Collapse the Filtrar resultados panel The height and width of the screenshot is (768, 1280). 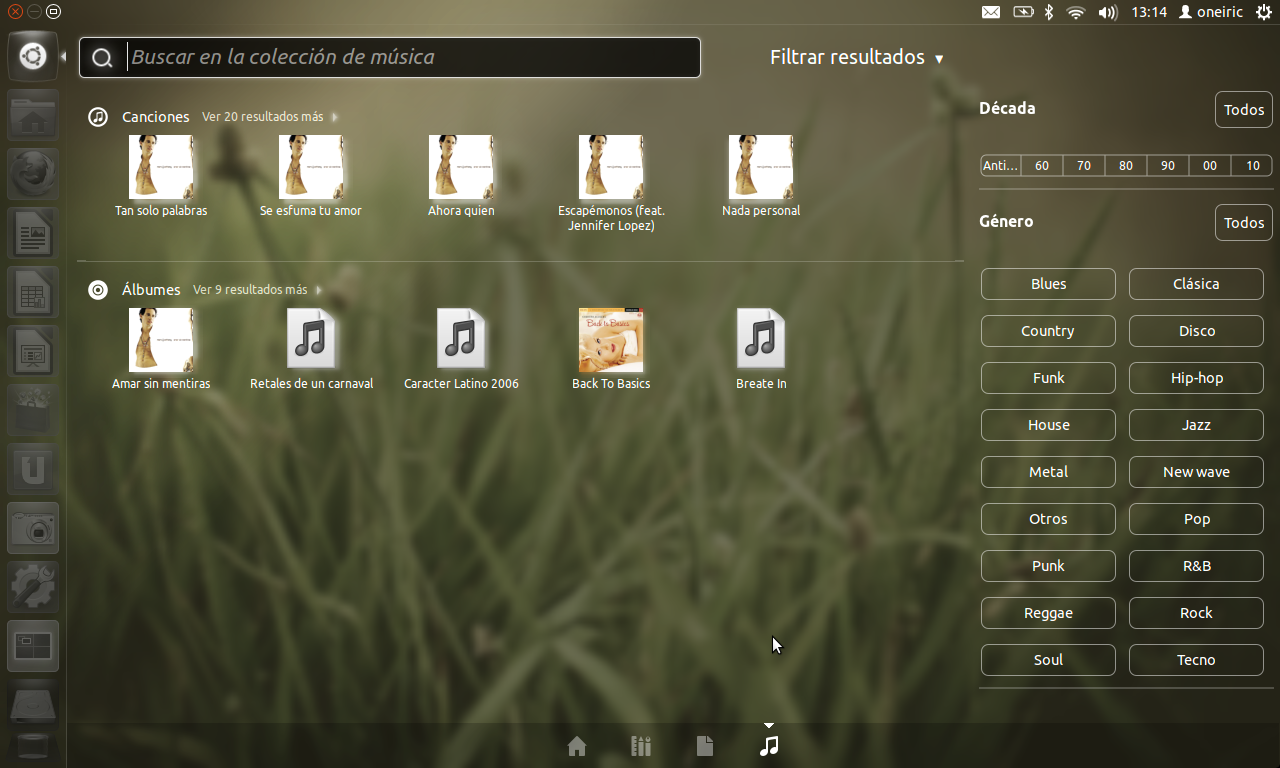coord(856,57)
